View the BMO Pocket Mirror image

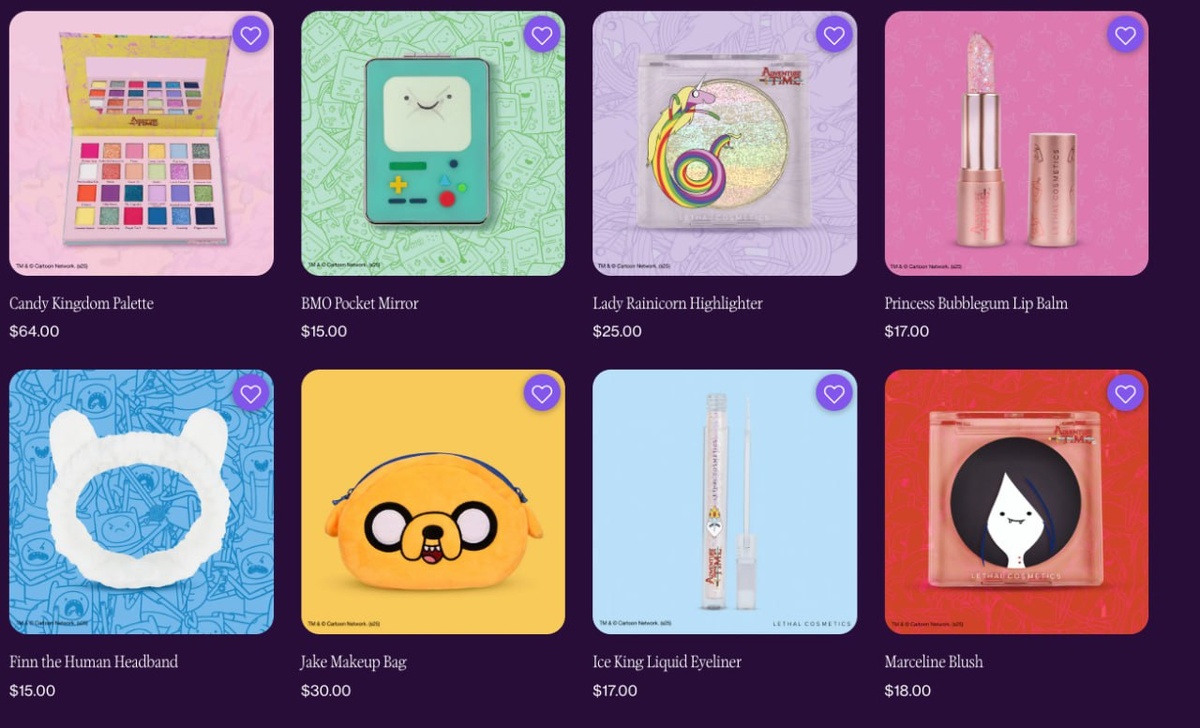[433, 143]
